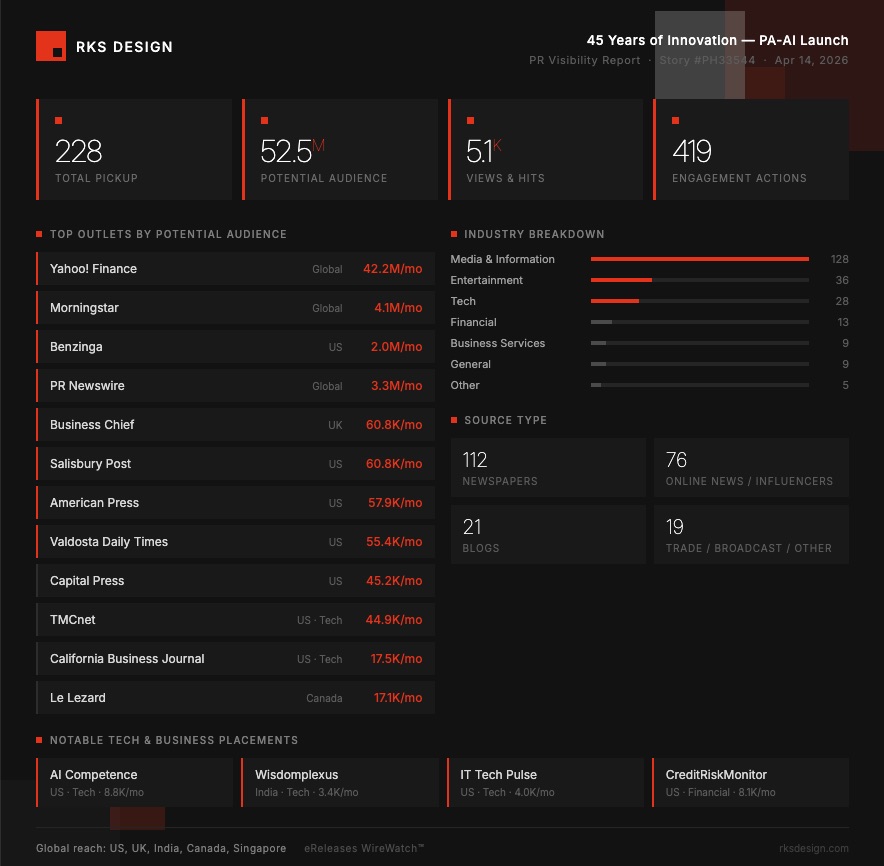Viewport: 884px width, 866px height.
Task: Click the Tech industry progress bar
Action: click(700, 301)
